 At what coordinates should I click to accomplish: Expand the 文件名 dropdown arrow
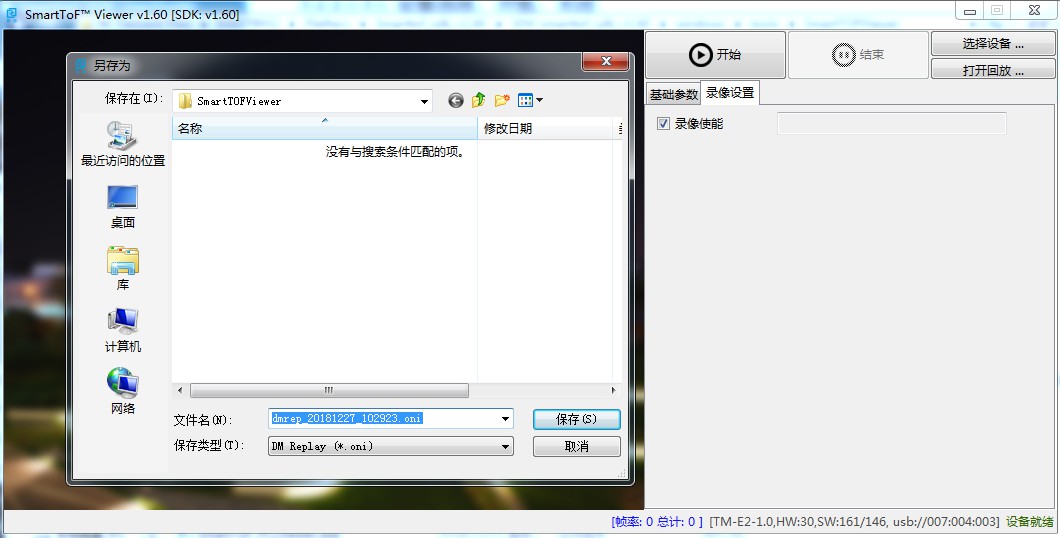pos(505,419)
